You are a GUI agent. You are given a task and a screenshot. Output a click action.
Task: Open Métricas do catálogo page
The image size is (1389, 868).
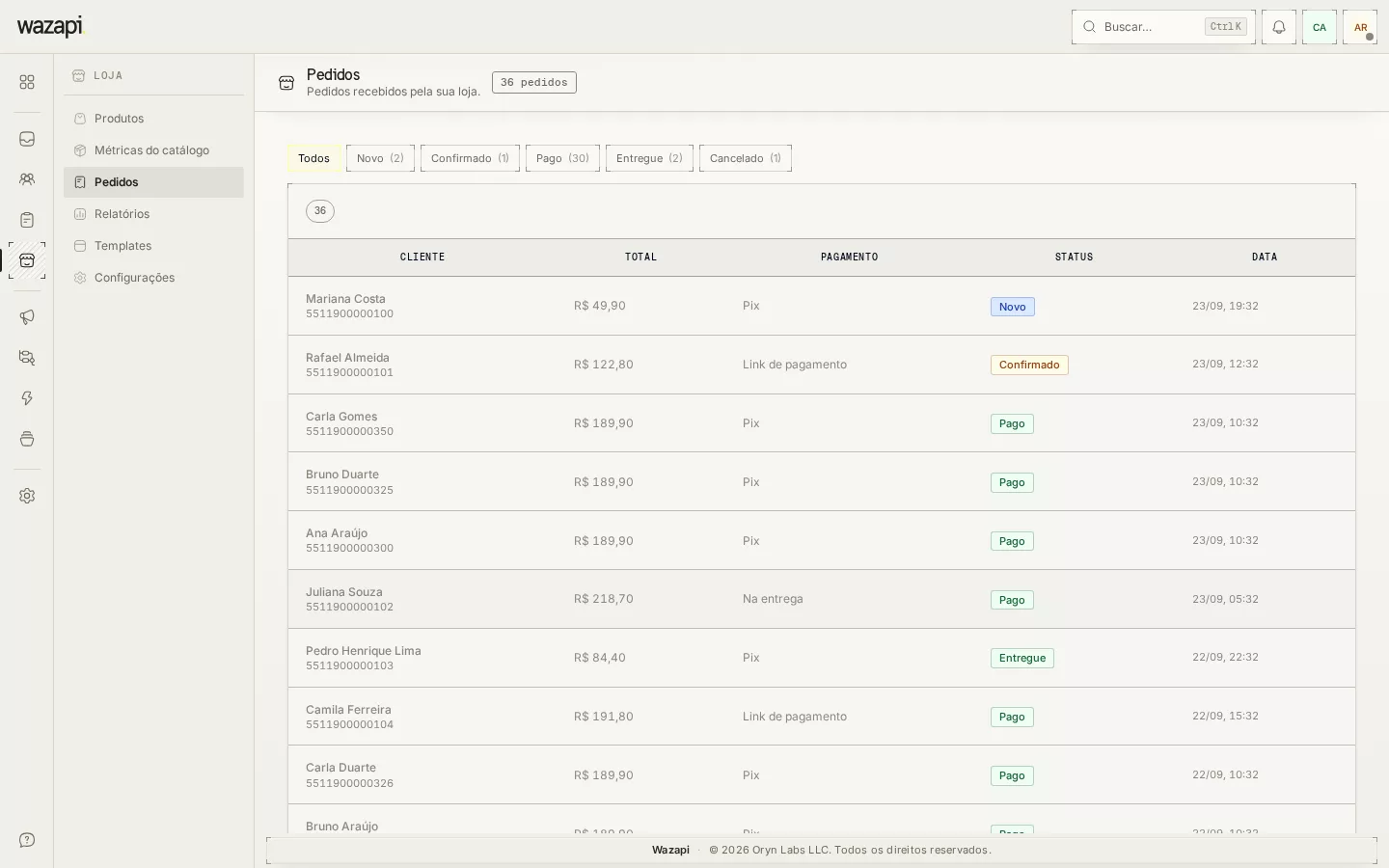click(153, 150)
